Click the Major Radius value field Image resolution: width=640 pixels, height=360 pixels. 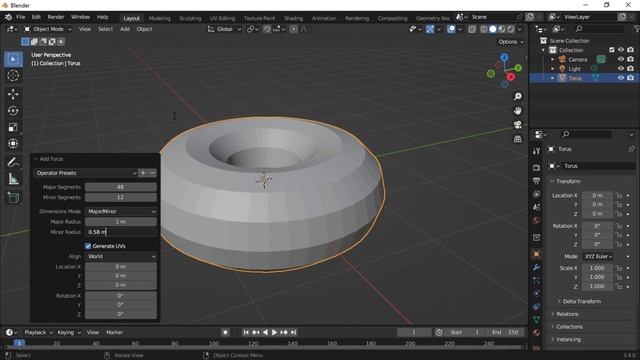(121, 222)
